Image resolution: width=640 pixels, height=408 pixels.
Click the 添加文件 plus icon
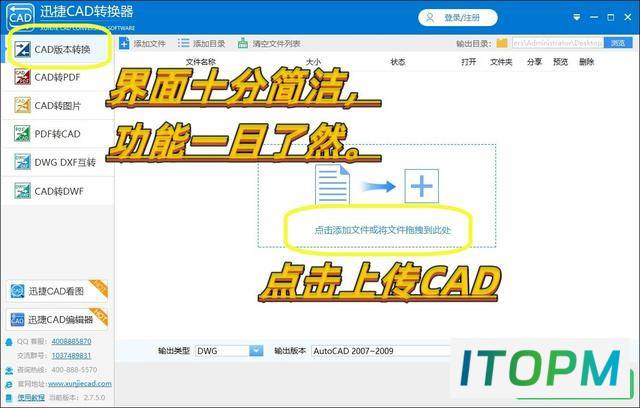coord(124,43)
